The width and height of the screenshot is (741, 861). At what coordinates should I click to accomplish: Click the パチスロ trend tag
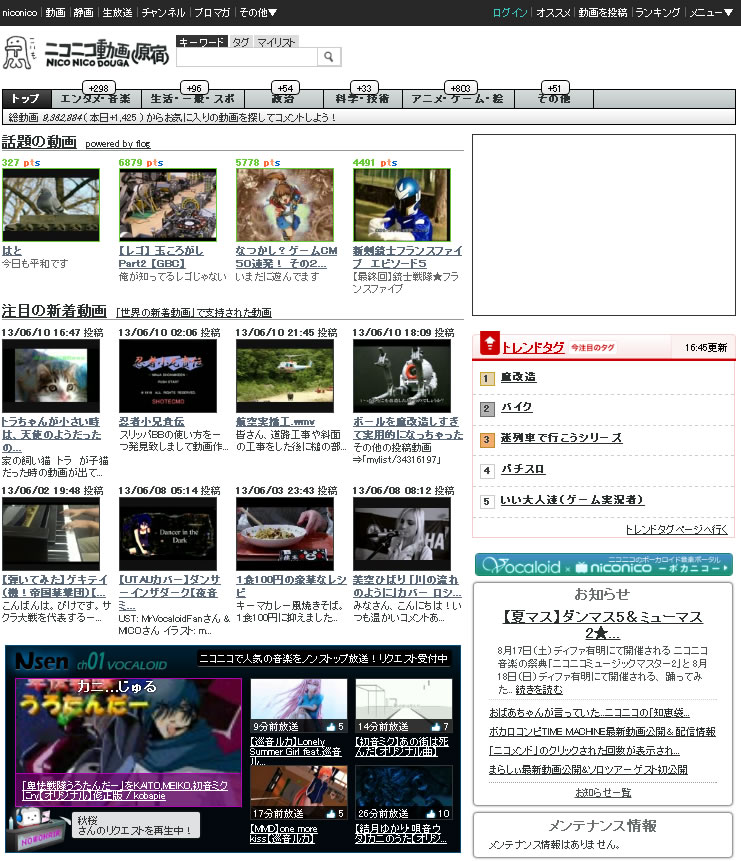tap(522, 469)
